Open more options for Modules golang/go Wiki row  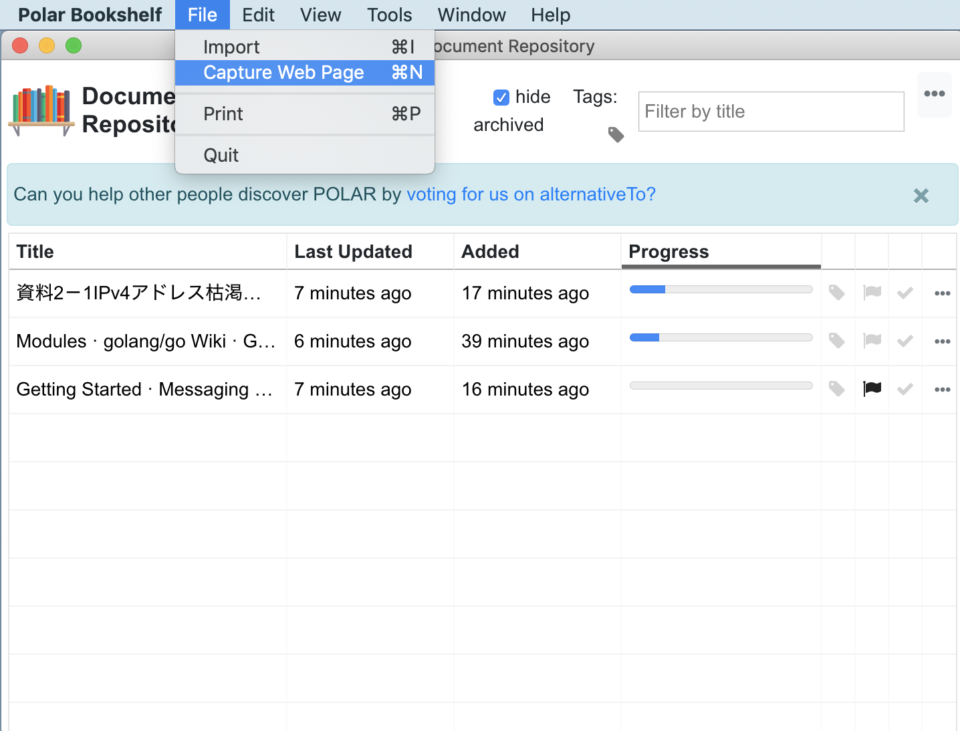942,341
